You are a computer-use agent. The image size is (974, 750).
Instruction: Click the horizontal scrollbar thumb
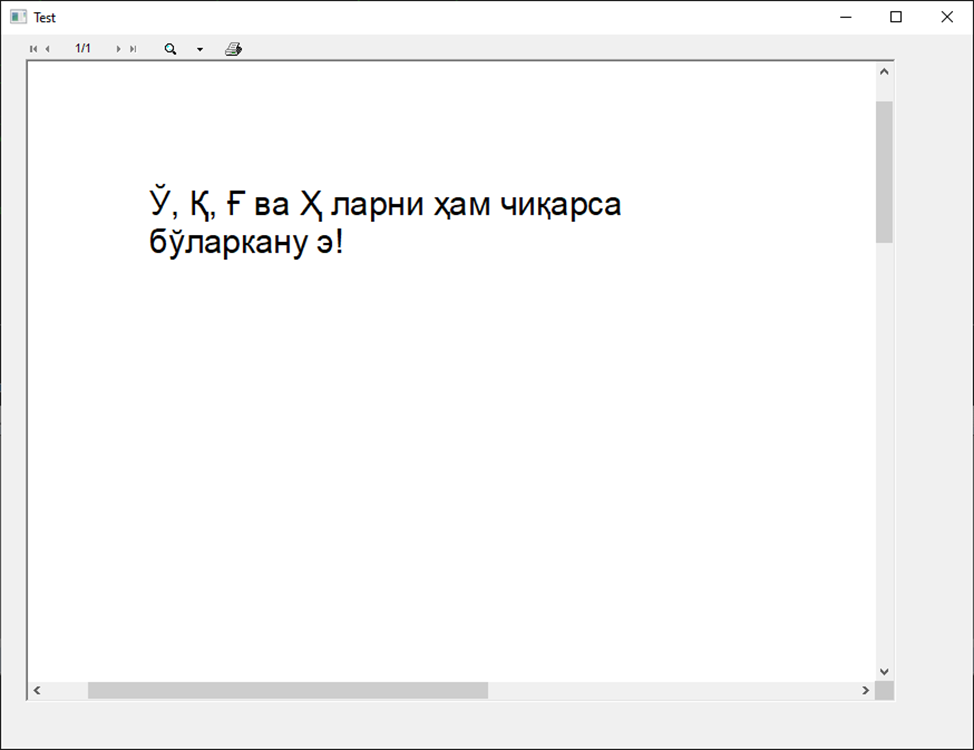(288, 690)
